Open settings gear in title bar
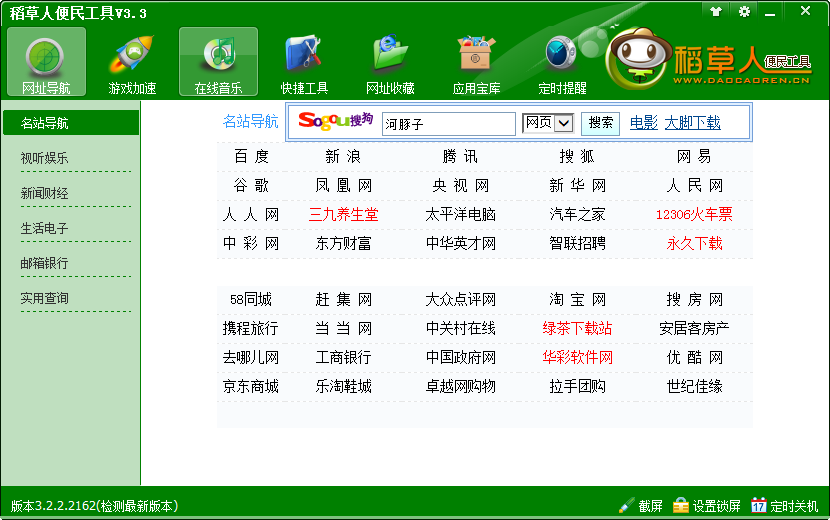 [x=744, y=11]
